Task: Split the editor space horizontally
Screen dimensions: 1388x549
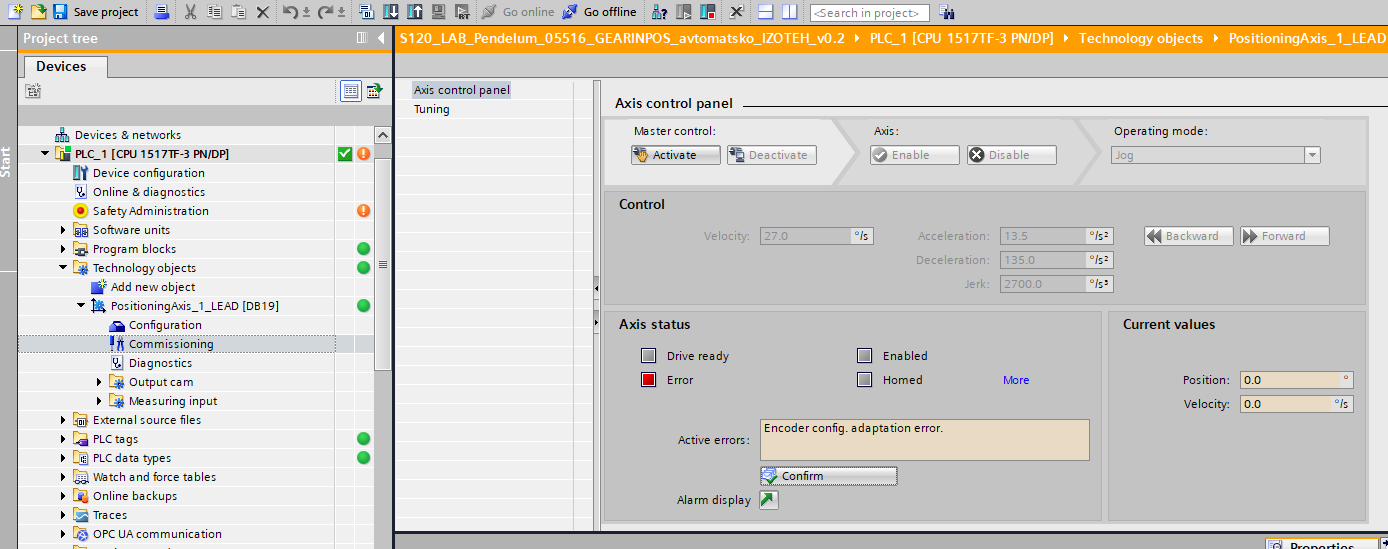Action: (765, 12)
